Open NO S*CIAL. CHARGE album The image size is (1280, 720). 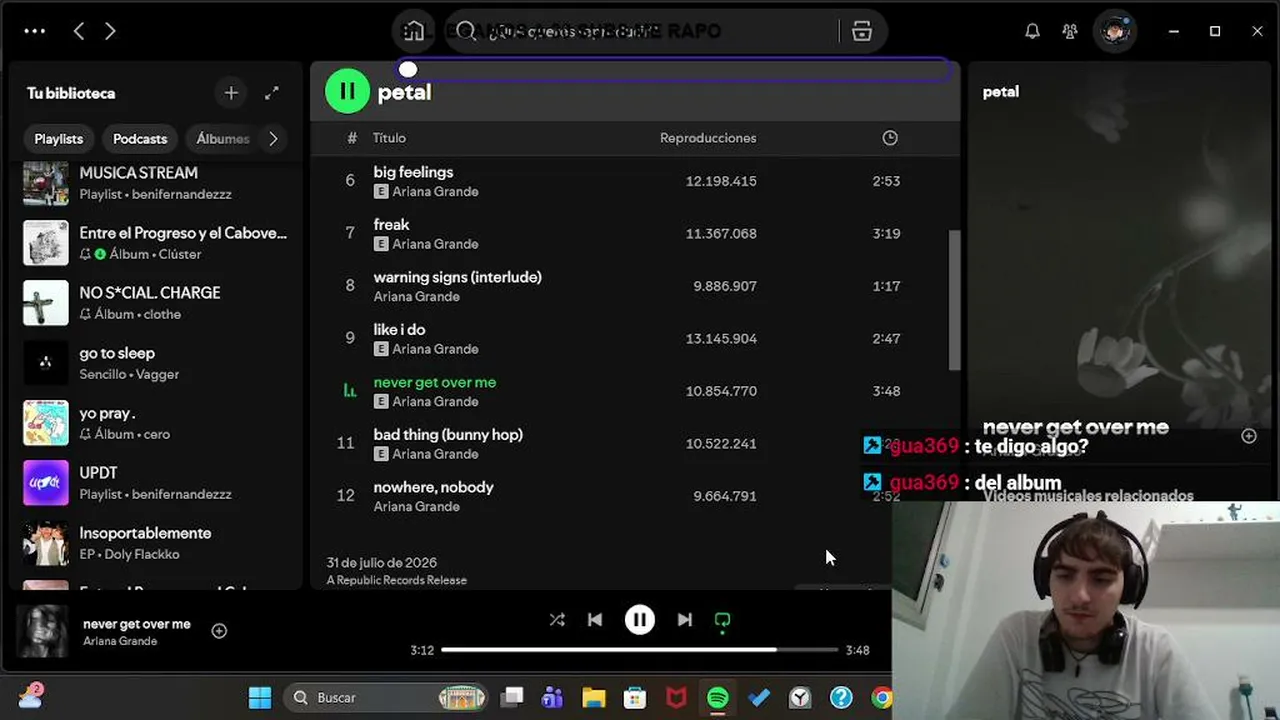click(155, 303)
